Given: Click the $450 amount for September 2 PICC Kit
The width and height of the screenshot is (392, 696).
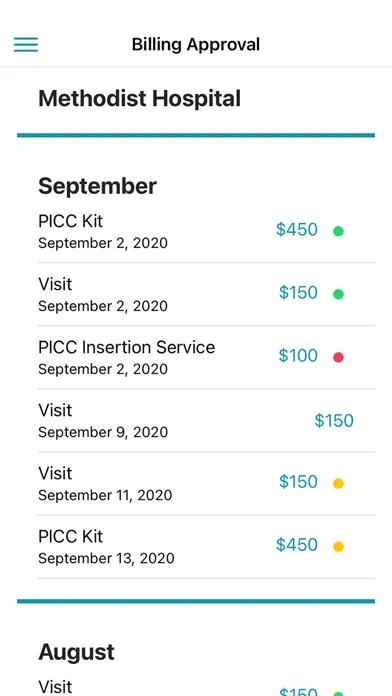Looking at the screenshot, I should point(297,229).
